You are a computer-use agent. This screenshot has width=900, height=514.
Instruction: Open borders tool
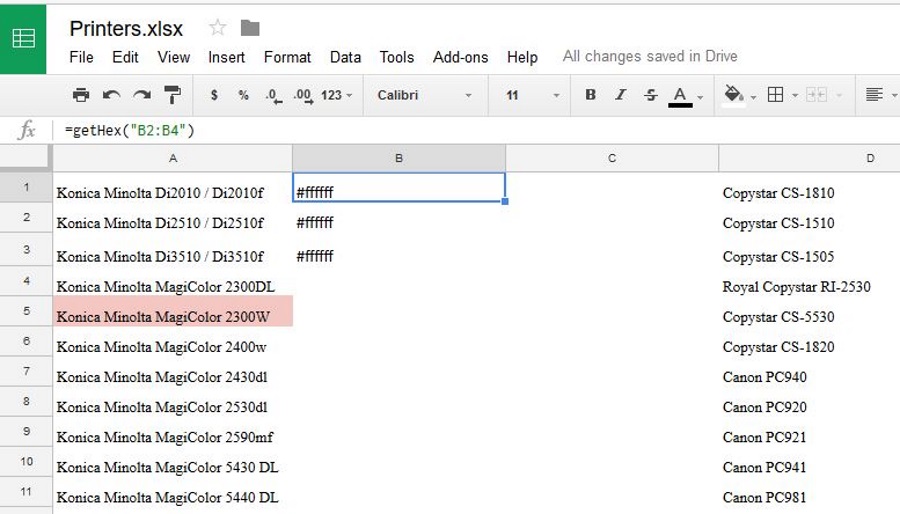[775, 95]
